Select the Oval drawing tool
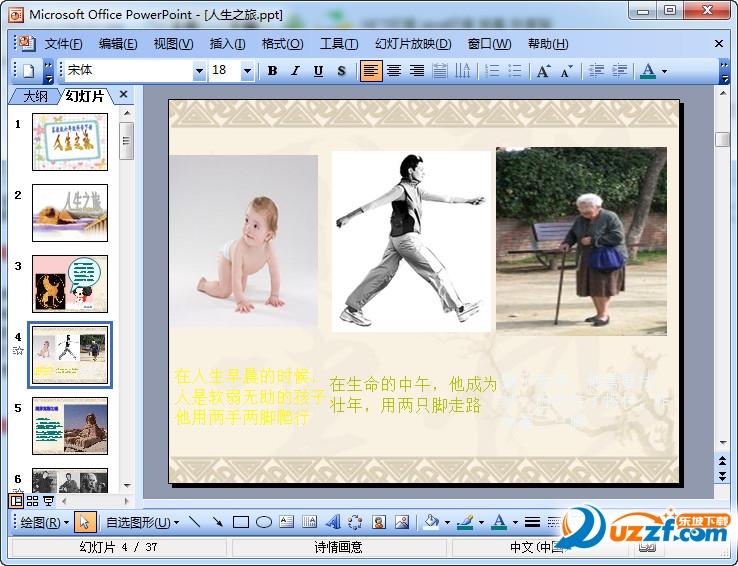Image resolution: width=738 pixels, height=566 pixels. pyautogui.click(x=263, y=522)
